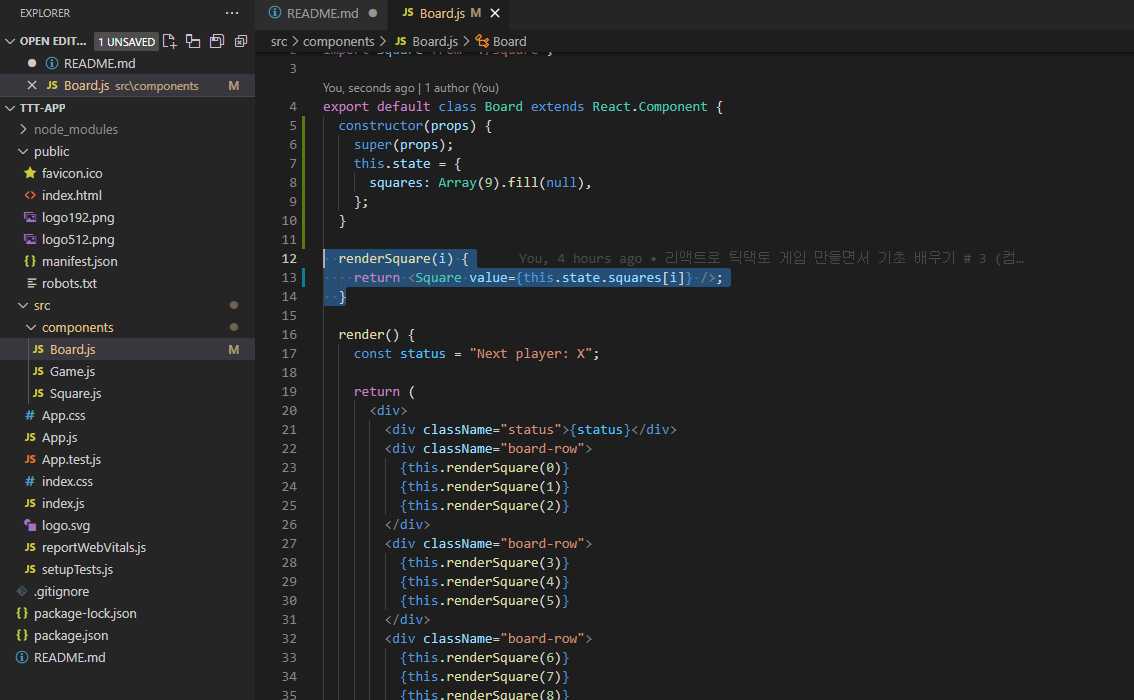Click src breadcrumb segment
The height and width of the screenshot is (700, 1134).
click(x=278, y=41)
